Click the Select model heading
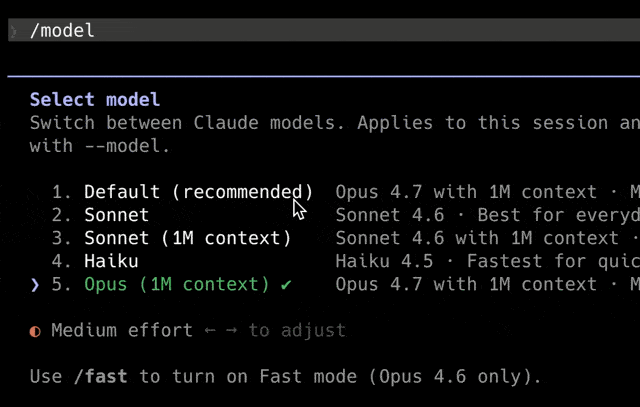Screen dimensions: 640x407 (x=95, y=100)
